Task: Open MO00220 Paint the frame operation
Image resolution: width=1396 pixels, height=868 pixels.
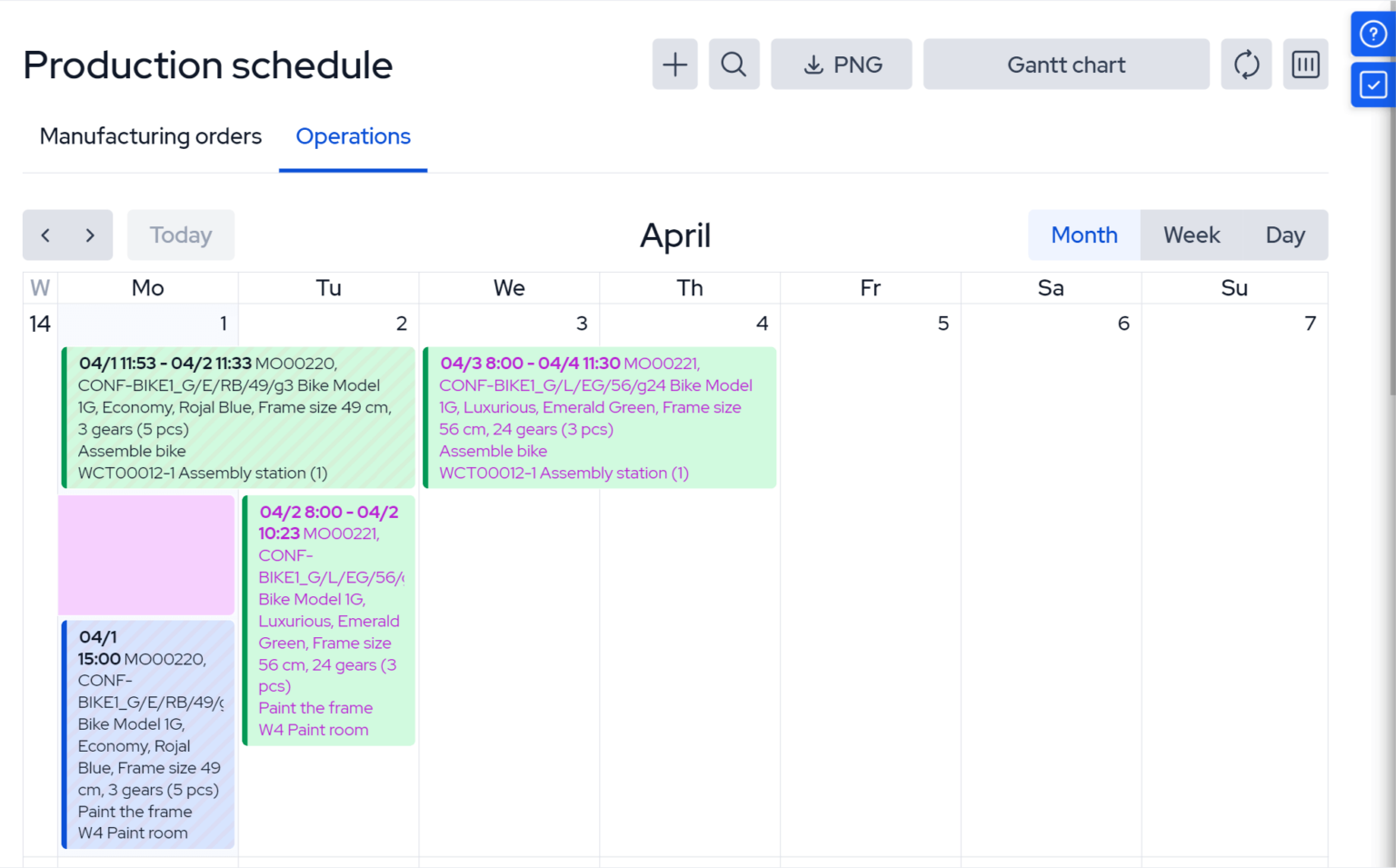Action: click(x=148, y=734)
